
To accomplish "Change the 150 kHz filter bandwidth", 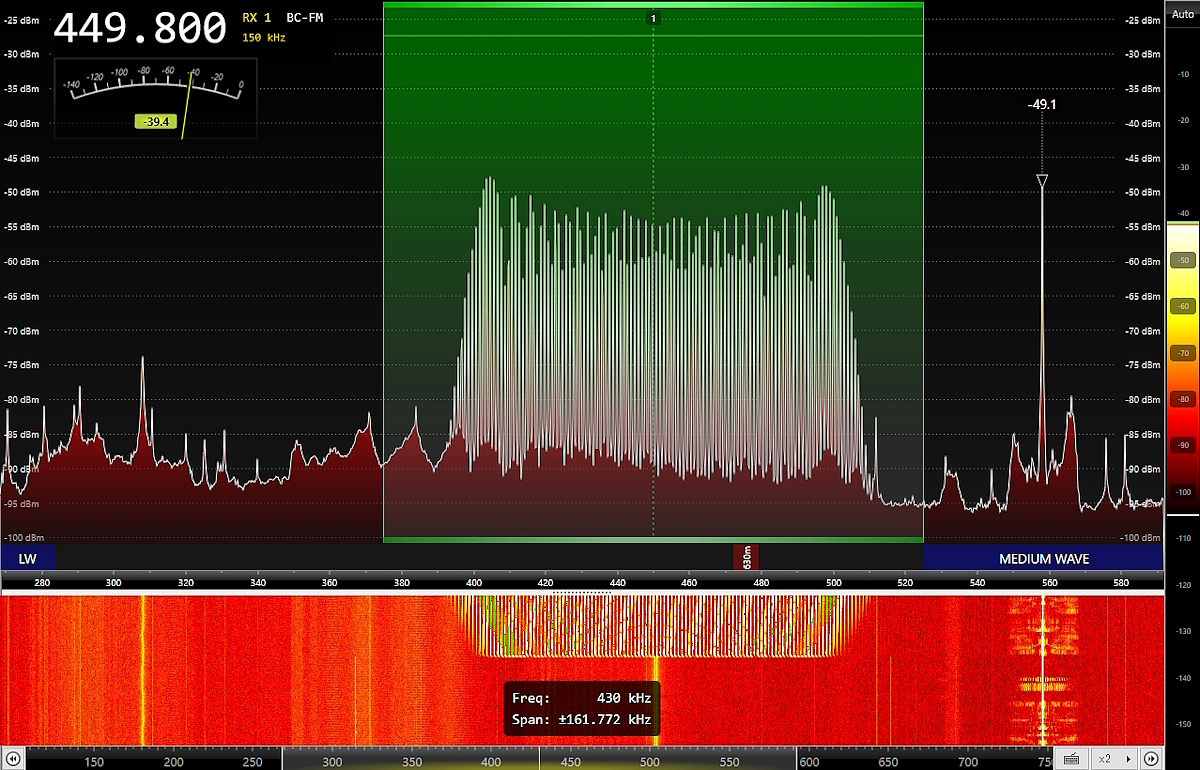I will click(x=263, y=37).
